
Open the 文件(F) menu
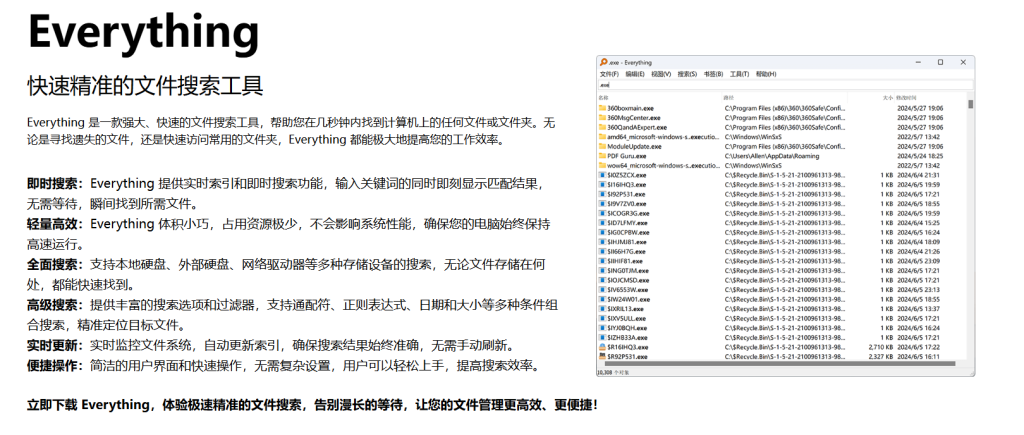pyautogui.click(x=609, y=74)
